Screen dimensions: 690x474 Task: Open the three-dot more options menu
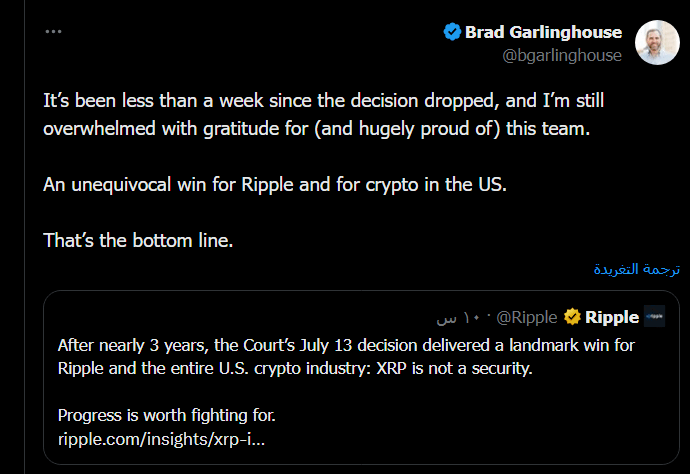(x=53, y=32)
